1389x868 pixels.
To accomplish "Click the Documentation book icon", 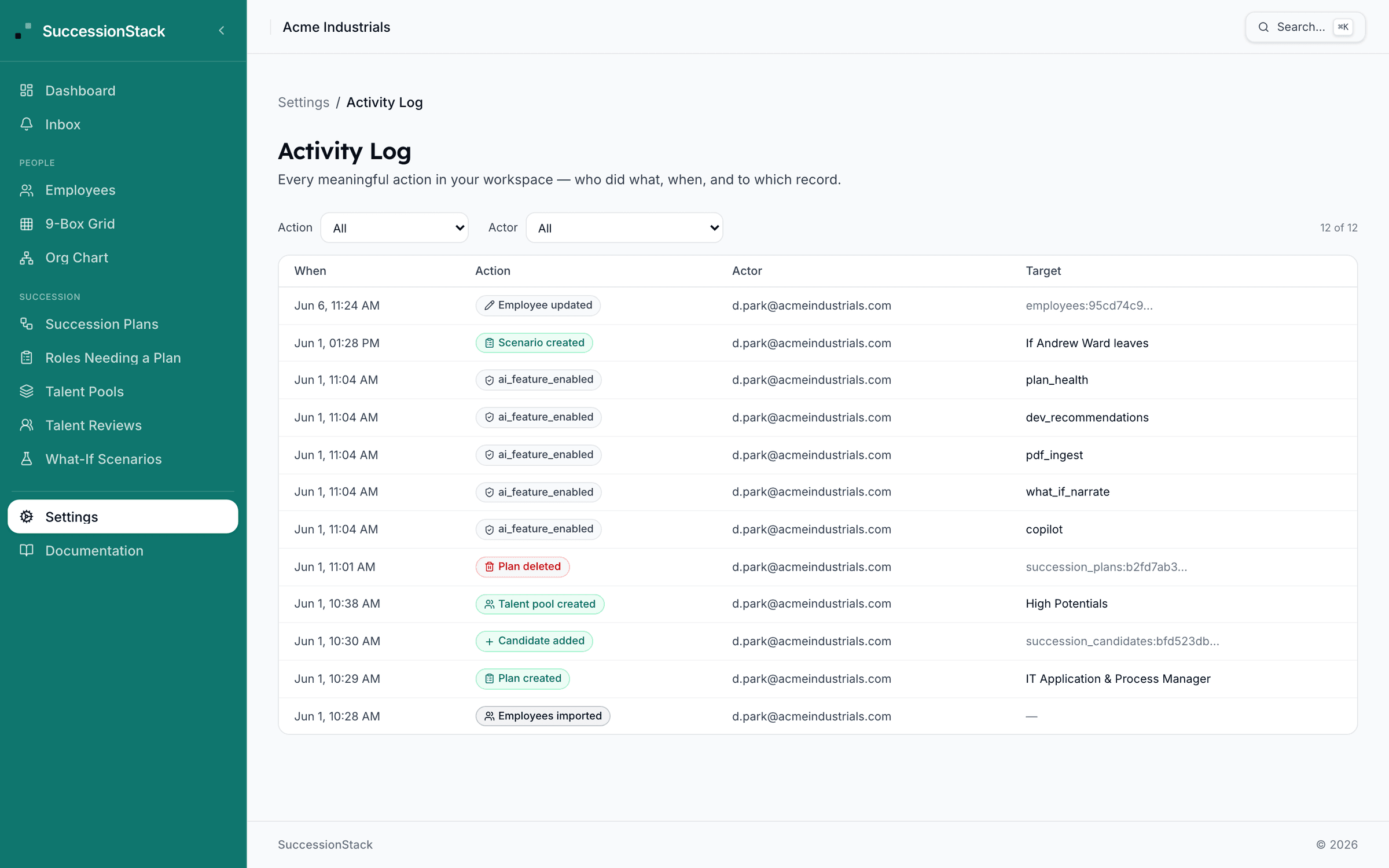I will click(x=27, y=550).
